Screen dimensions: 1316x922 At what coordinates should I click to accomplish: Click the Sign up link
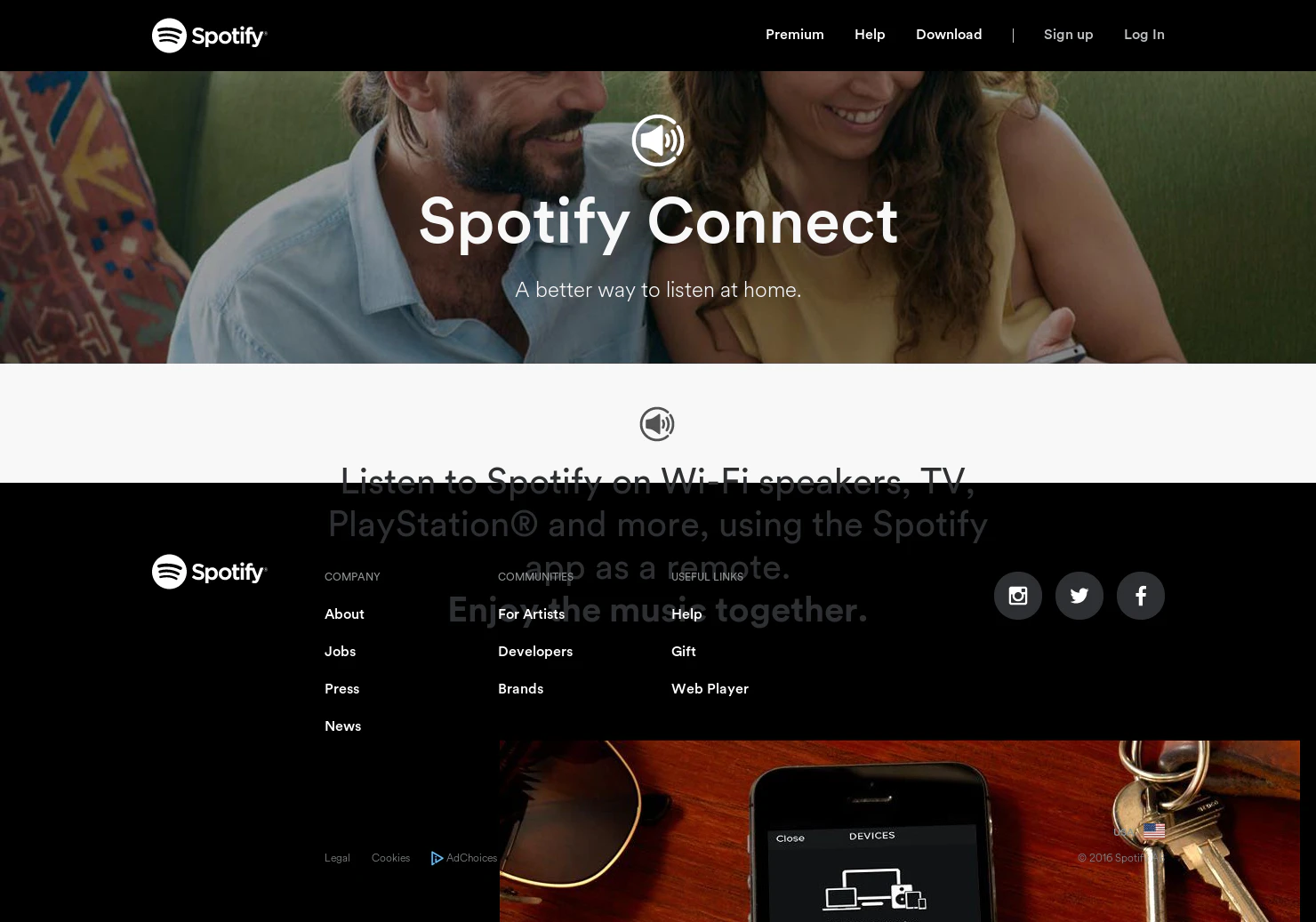[x=1069, y=35]
